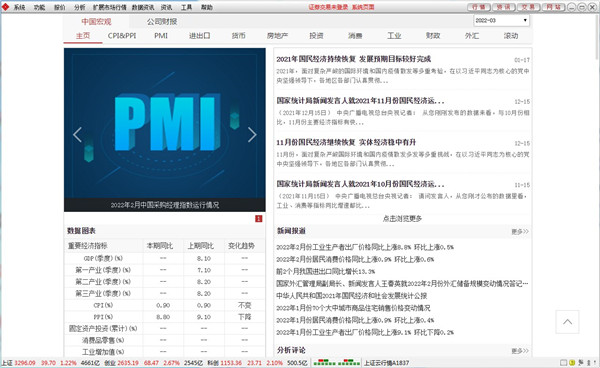The width and height of the screenshot is (600, 368).
Task: Select the 财政 sub-tab
Action: click(x=433, y=36)
